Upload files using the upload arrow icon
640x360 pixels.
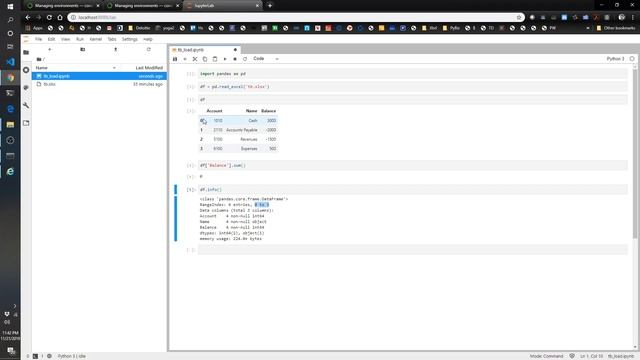point(116,49)
